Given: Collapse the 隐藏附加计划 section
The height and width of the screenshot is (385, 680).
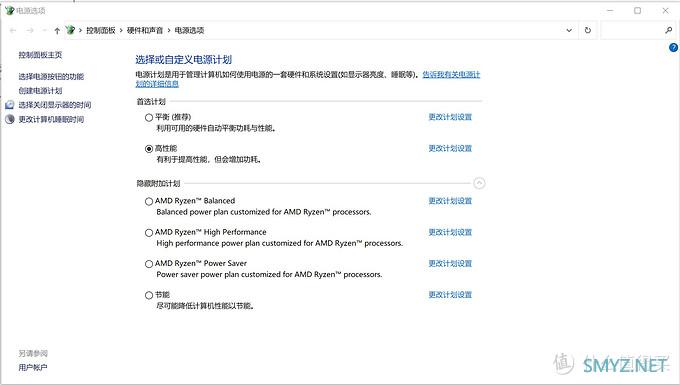Looking at the screenshot, I should pos(479,183).
